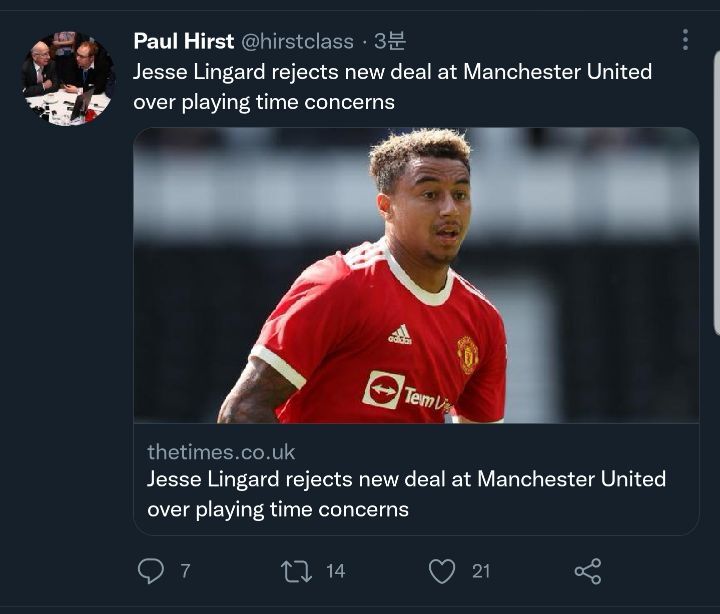
Task: Open the Paul Hirst display name
Action: tap(184, 41)
